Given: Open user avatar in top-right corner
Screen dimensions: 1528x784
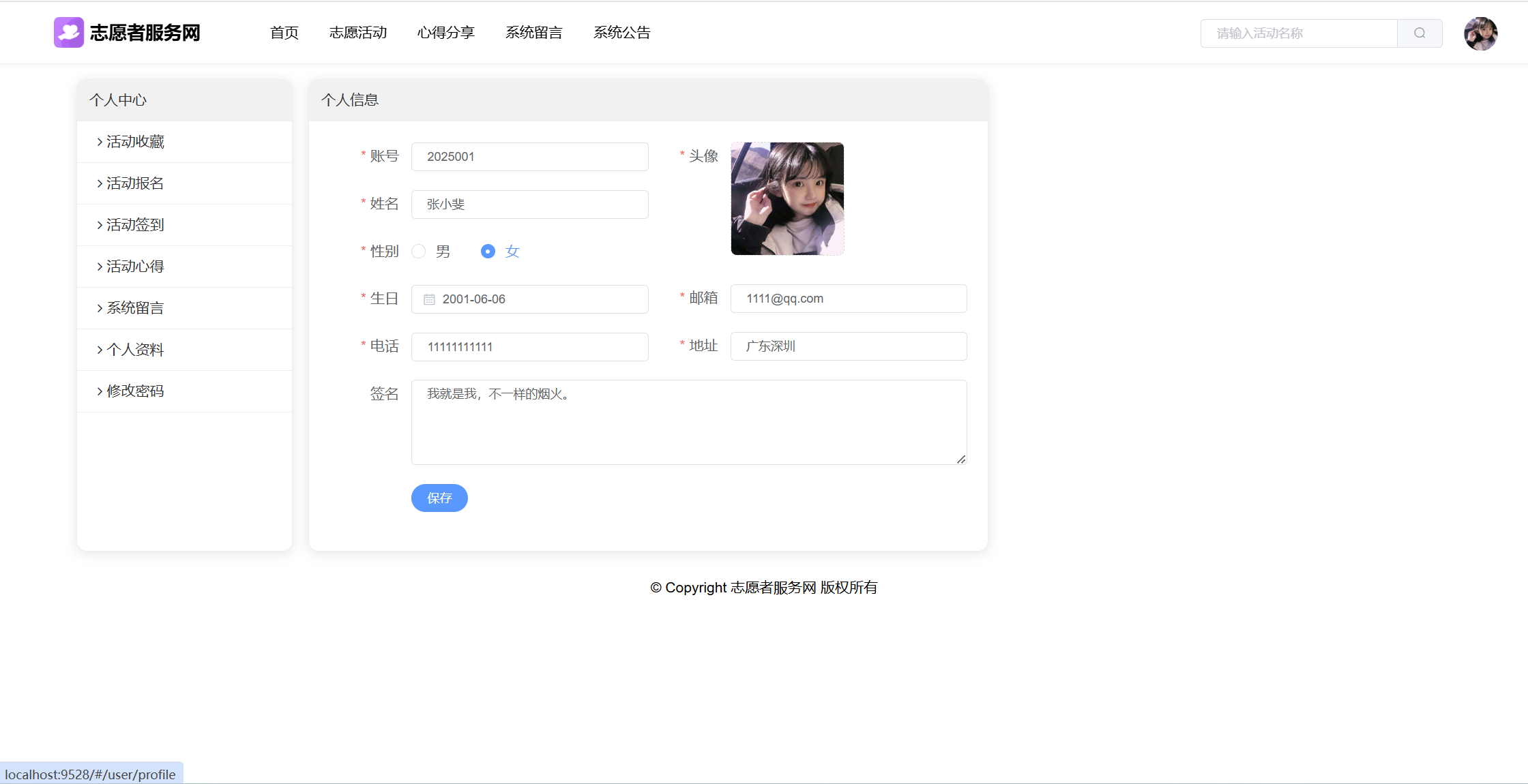Looking at the screenshot, I should point(1480,33).
